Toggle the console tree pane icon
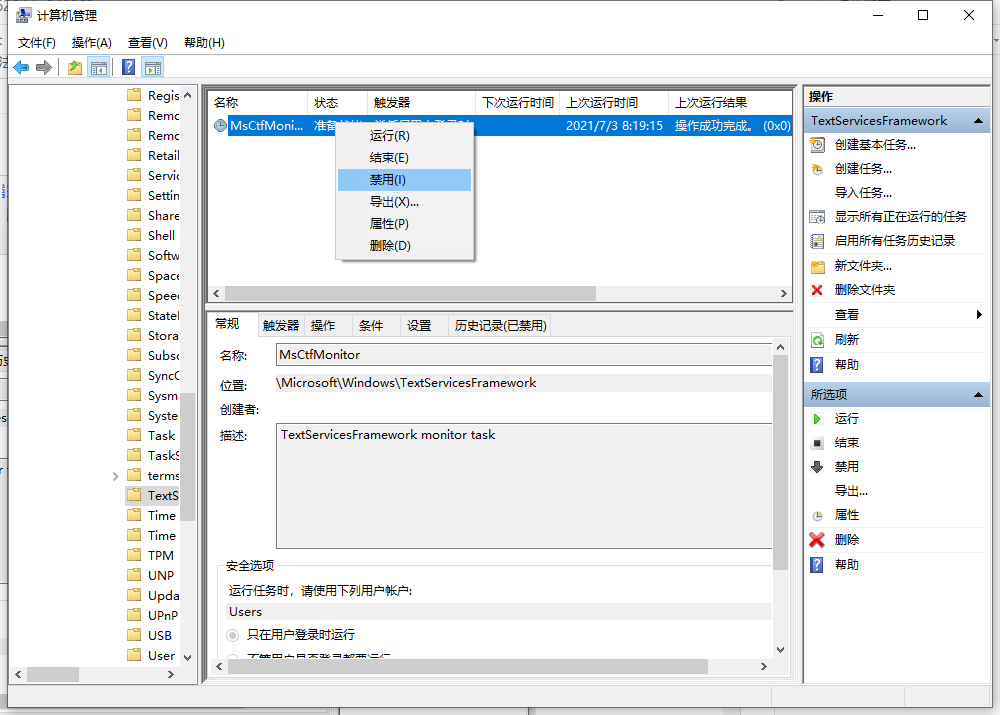The image size is (1000, 715). (96, 67)
